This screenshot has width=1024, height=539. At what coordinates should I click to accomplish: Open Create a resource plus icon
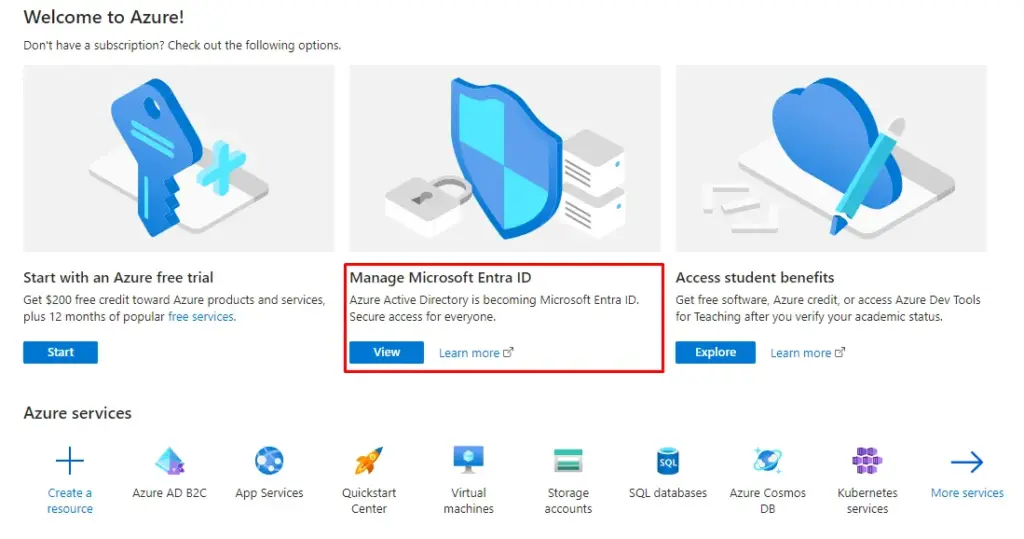pos(70,461)
